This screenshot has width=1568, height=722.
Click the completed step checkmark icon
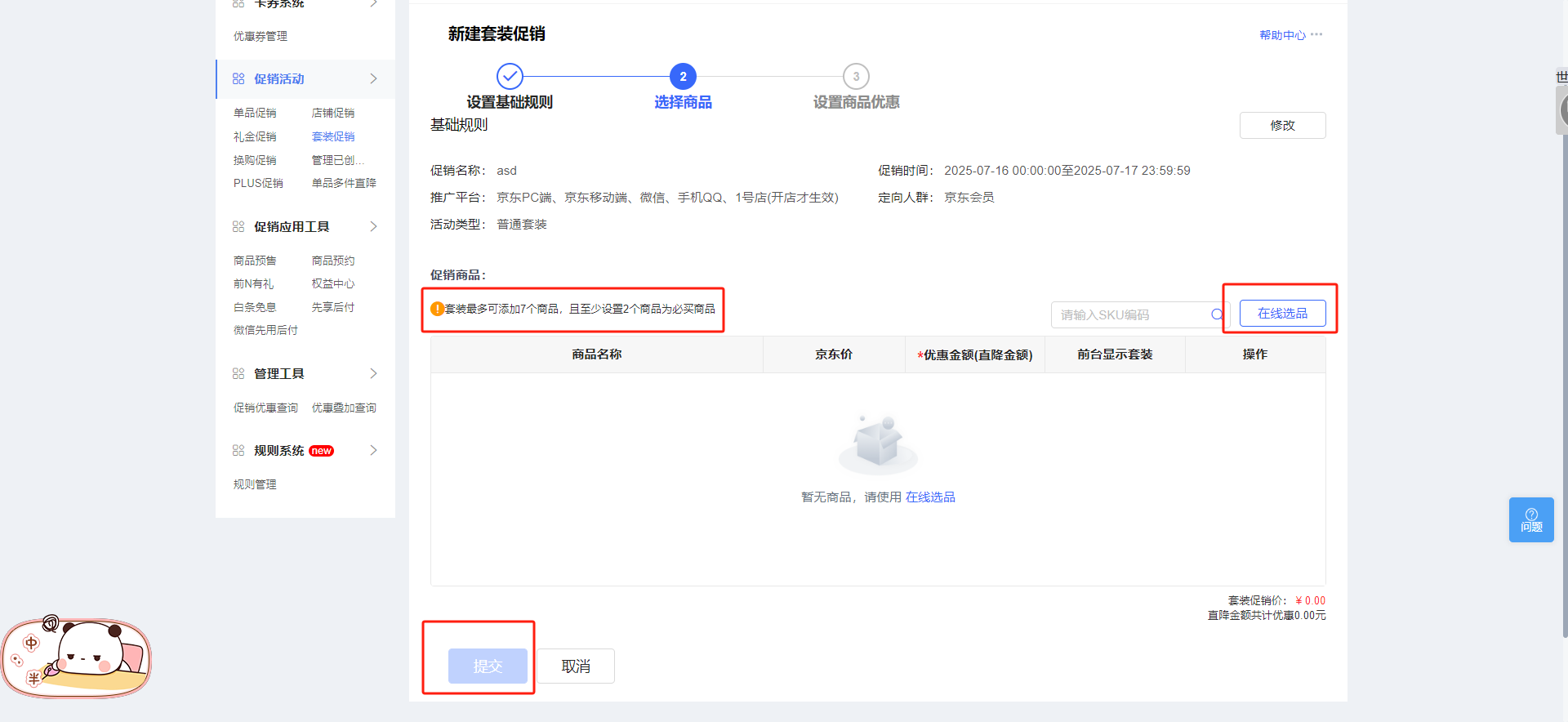click(x=510, y=77)
